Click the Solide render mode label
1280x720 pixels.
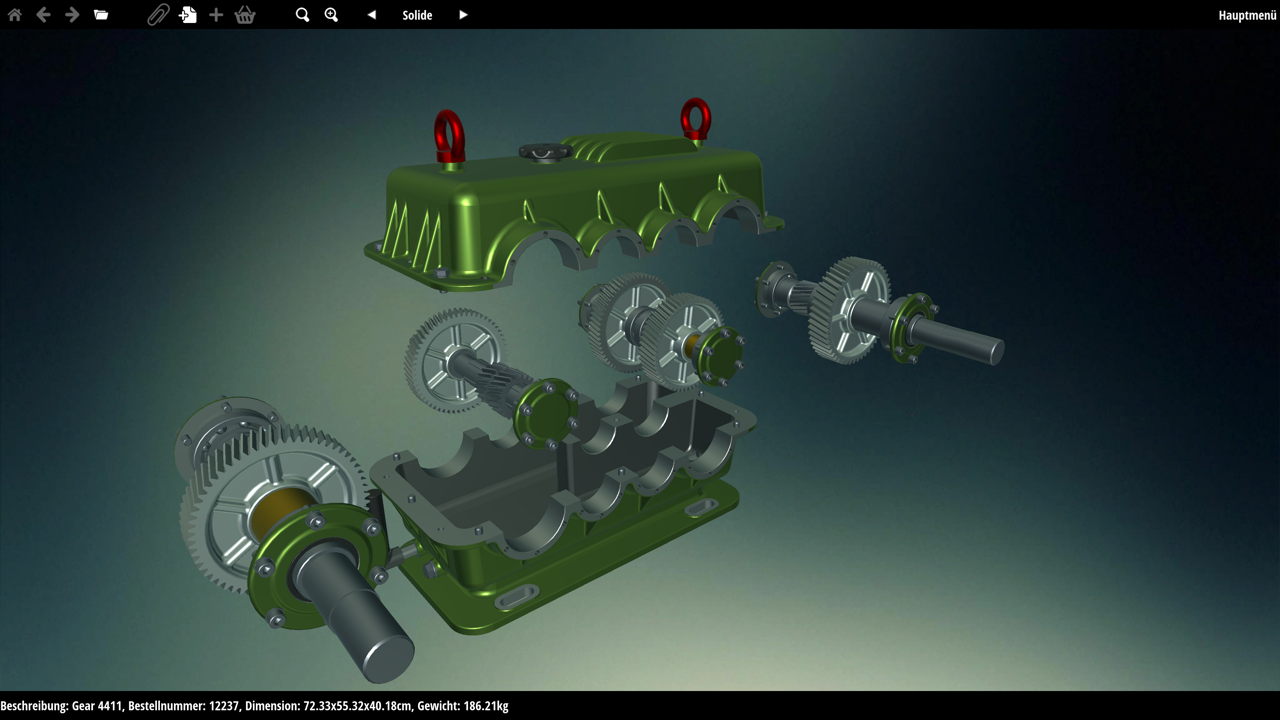tap(417, 15)
